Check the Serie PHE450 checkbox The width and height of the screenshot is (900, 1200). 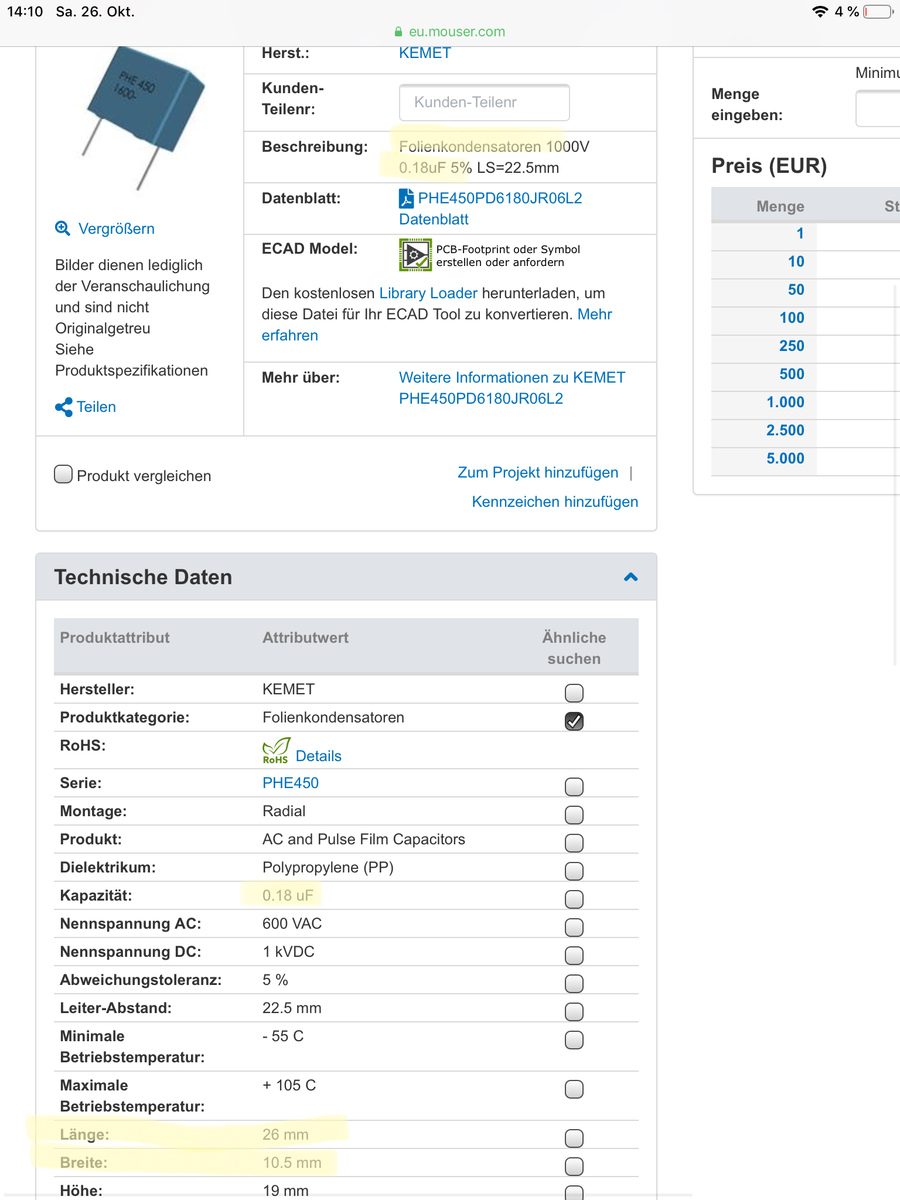point(574,786)
